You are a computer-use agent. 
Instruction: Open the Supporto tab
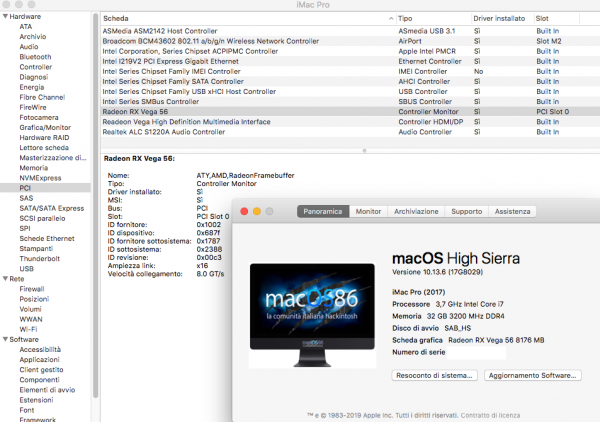(466, 211)
